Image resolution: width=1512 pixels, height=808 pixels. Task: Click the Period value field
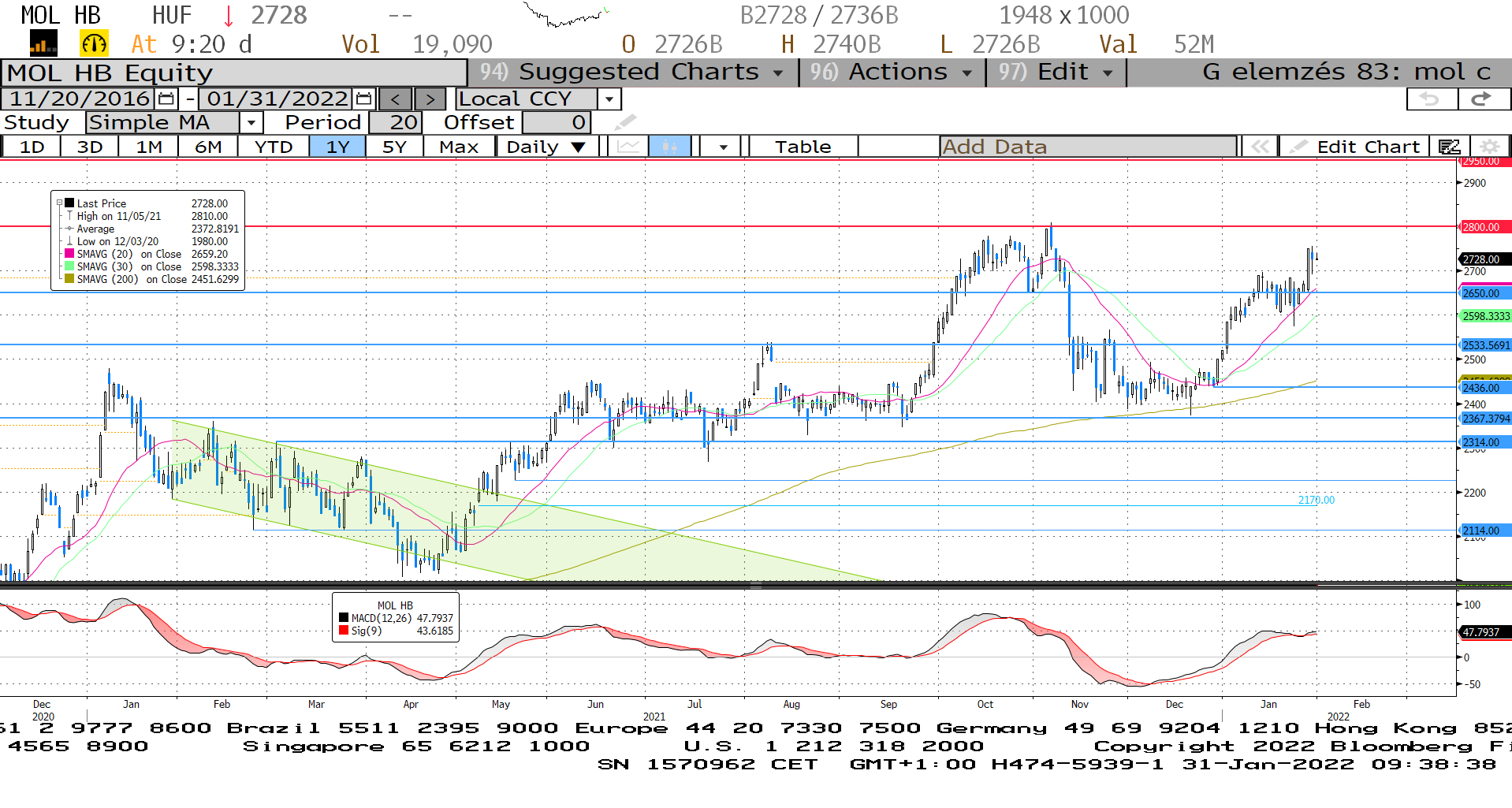(x=396, y=122)
